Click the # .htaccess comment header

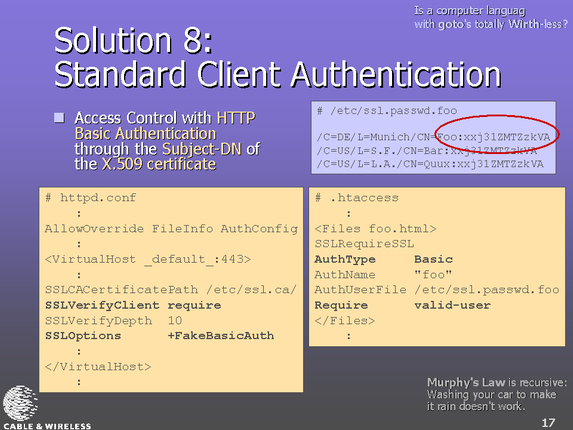(357, 198)
